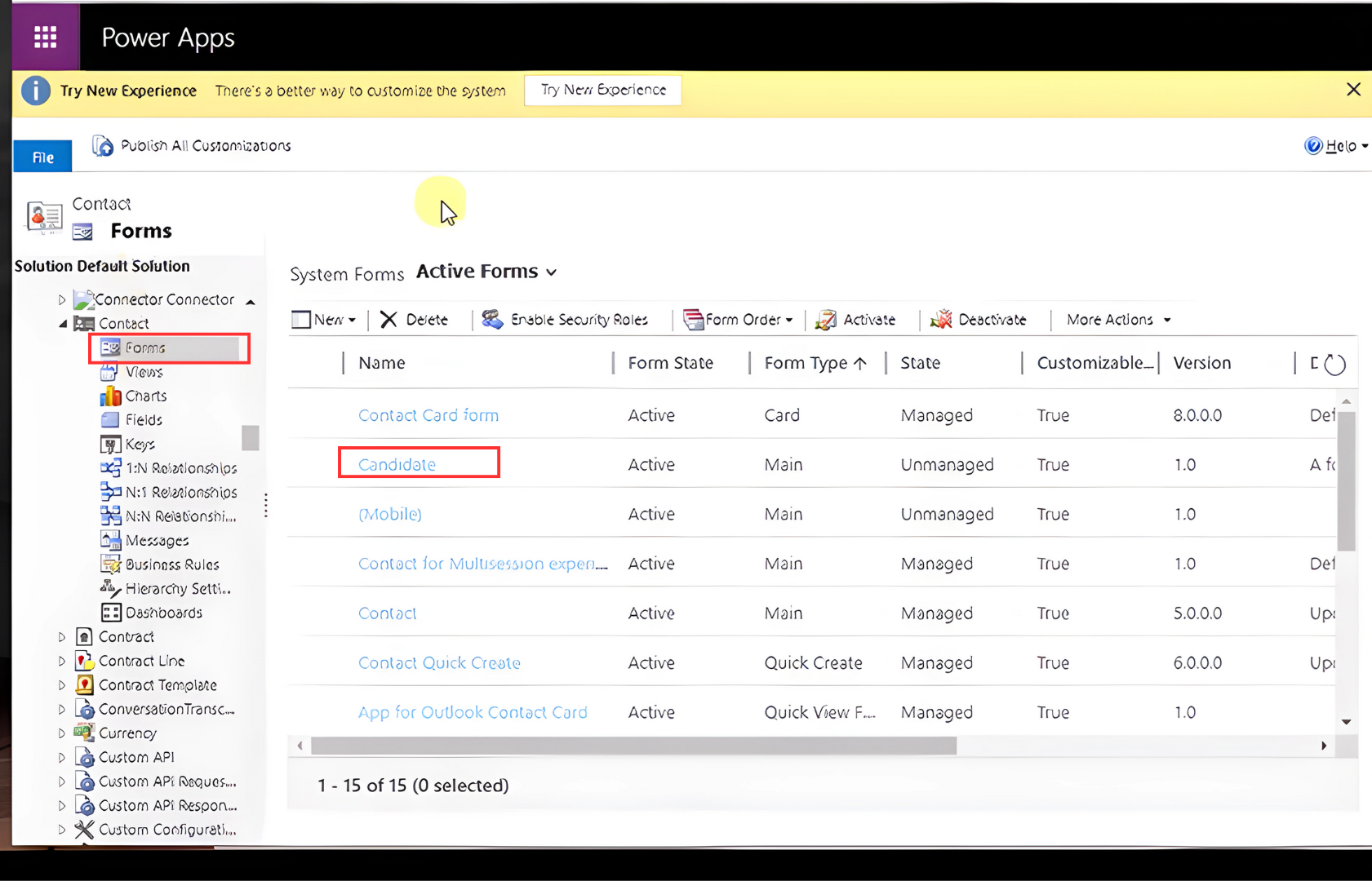Viewport: 1372px width, 881px height.
Task: Expand the Contract Line node
Action: pos(62,661)
